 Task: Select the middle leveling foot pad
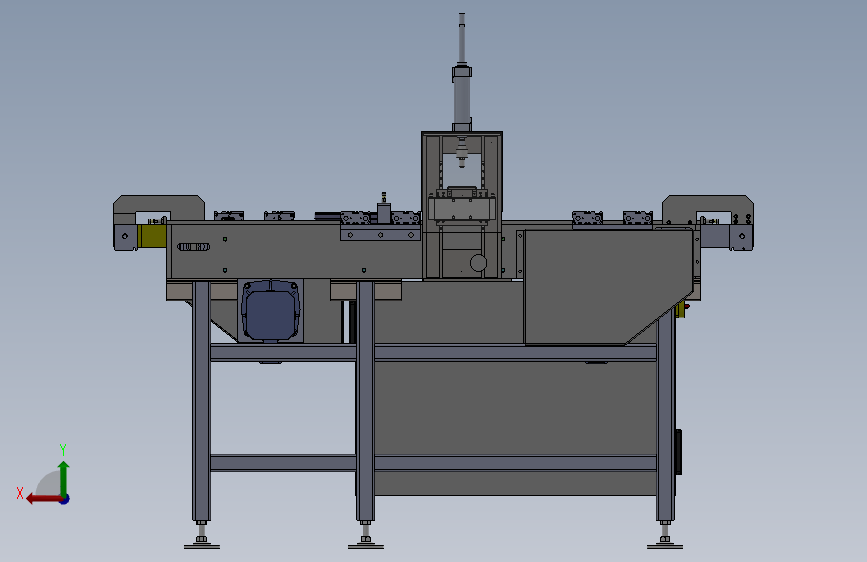tap(365, 546)
